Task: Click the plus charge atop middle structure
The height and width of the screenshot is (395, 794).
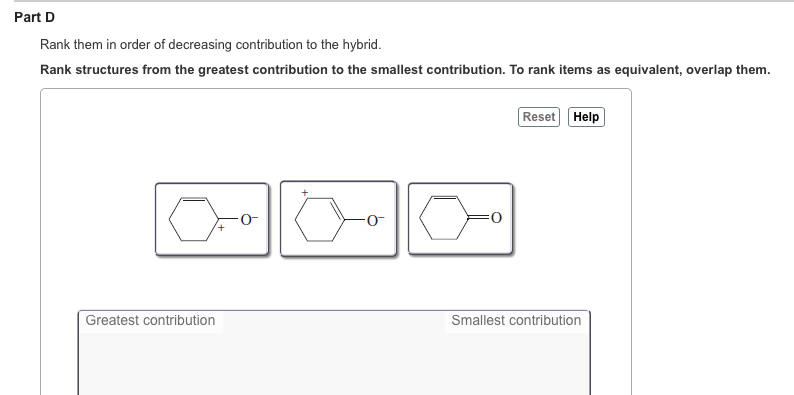Action: (305, 192)
